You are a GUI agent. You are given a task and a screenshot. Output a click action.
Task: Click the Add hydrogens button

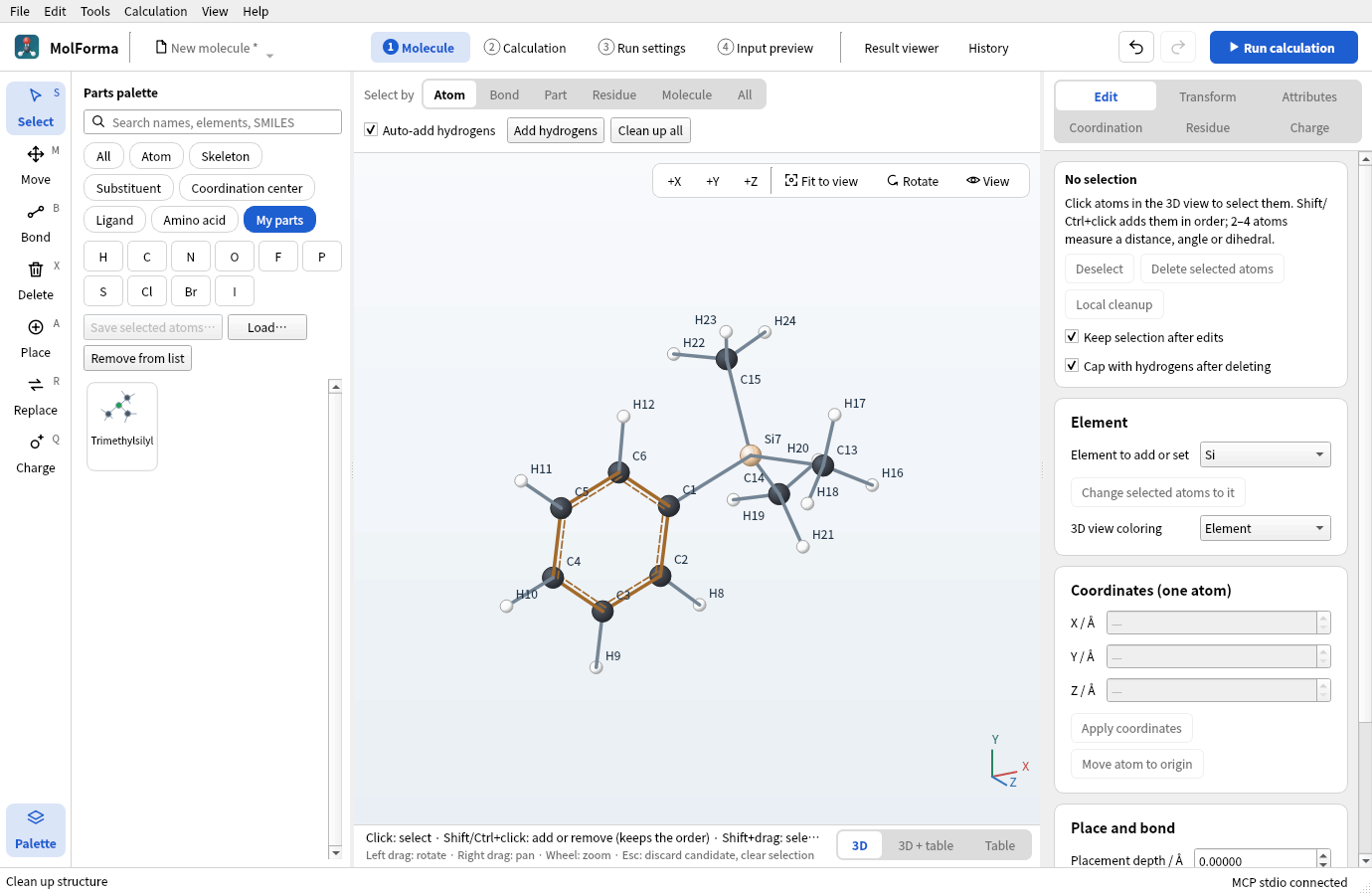pos(556,130)
